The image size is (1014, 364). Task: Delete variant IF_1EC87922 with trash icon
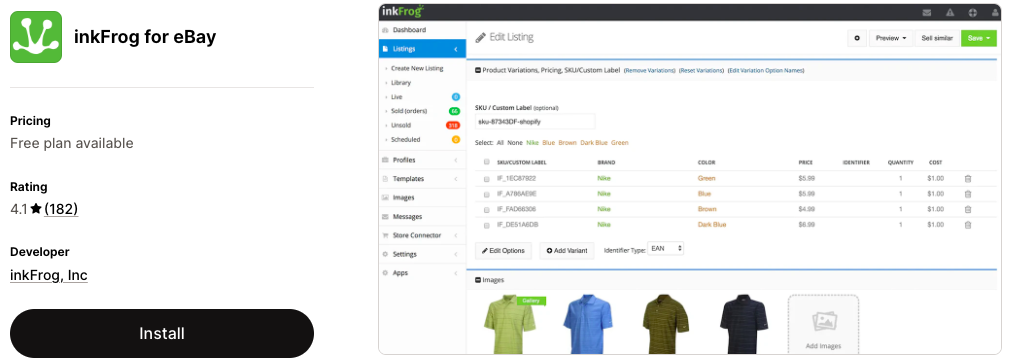[x=967, y=178]
